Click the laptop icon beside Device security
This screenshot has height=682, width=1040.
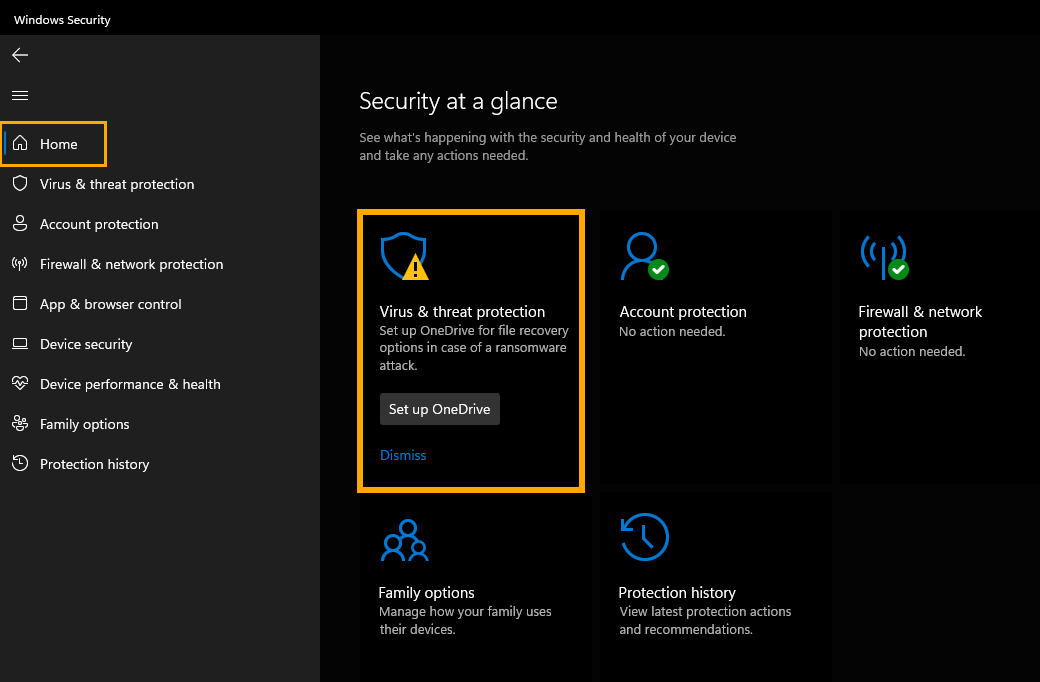pyautogui.click(x=20, y=344)
